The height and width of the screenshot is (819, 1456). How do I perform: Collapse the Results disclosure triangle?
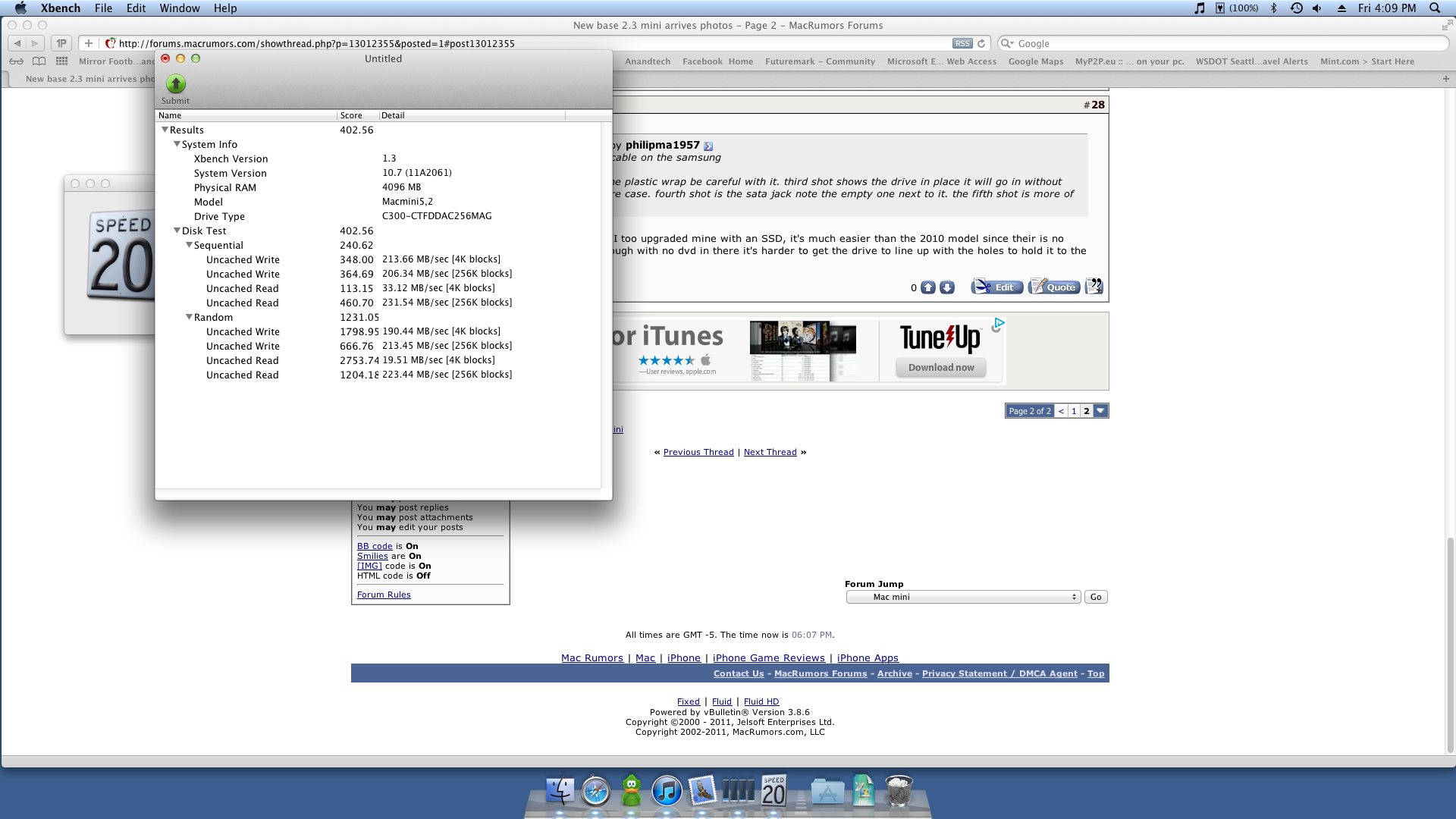[x=165, y=130]
